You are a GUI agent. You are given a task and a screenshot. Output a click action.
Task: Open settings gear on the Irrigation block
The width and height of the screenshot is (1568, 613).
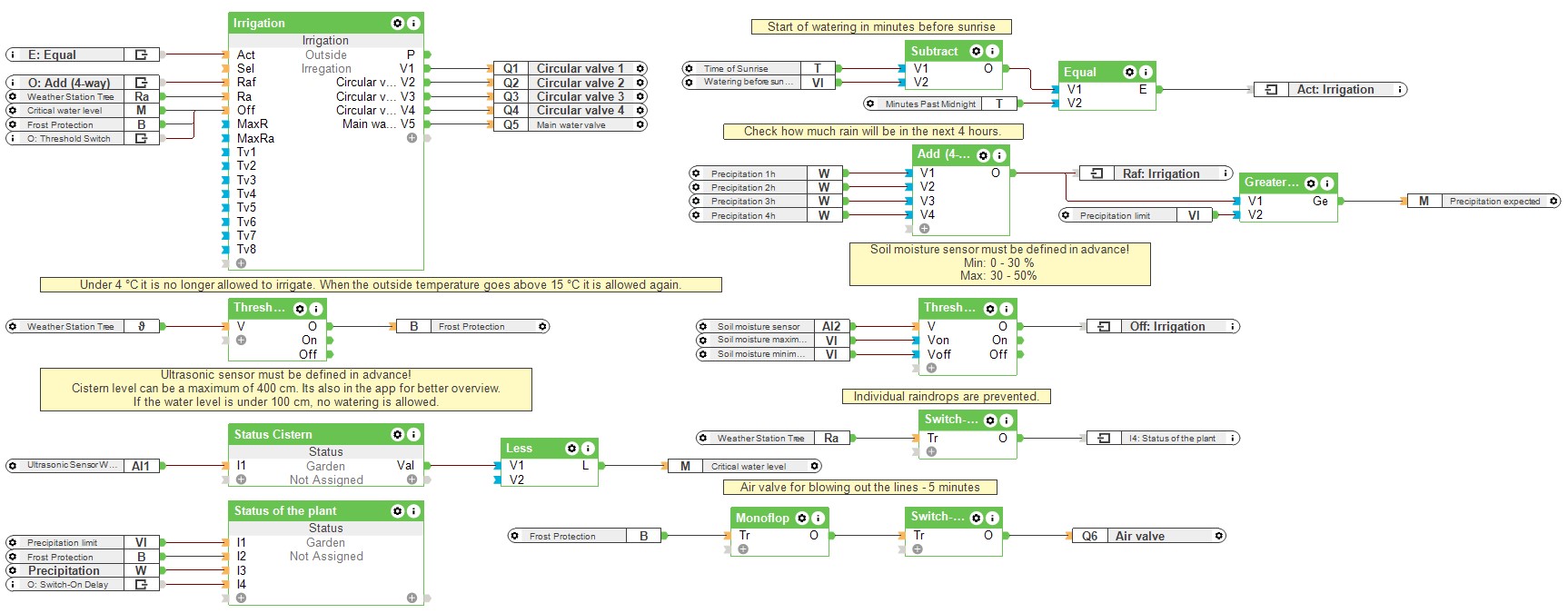tap(398, 23)
